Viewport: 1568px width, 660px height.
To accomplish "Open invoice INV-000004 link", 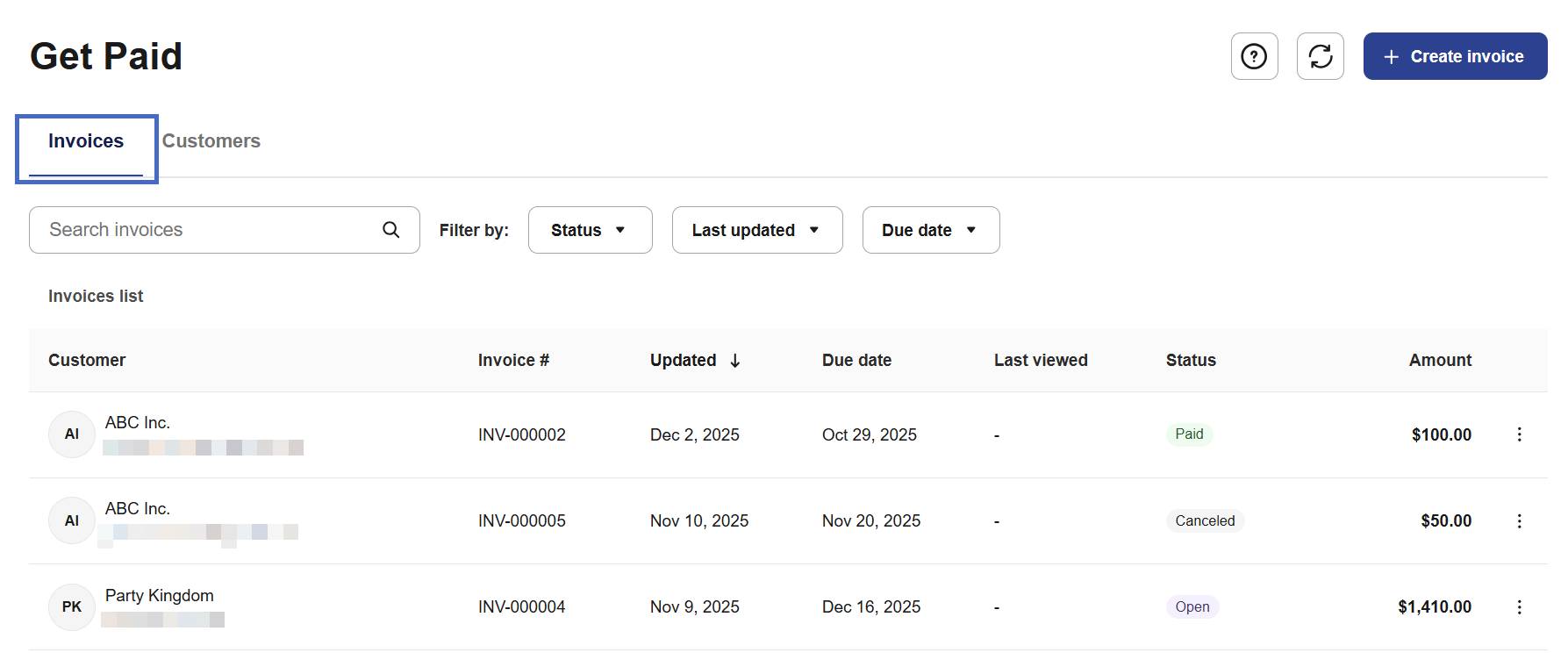I will point(521,607).
